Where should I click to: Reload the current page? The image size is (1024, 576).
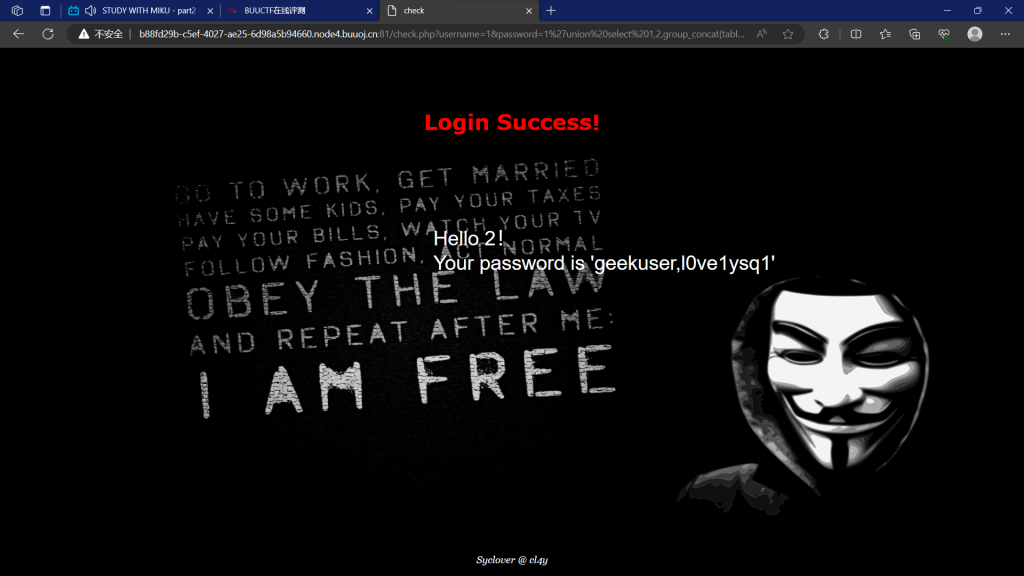coord(48,34)
